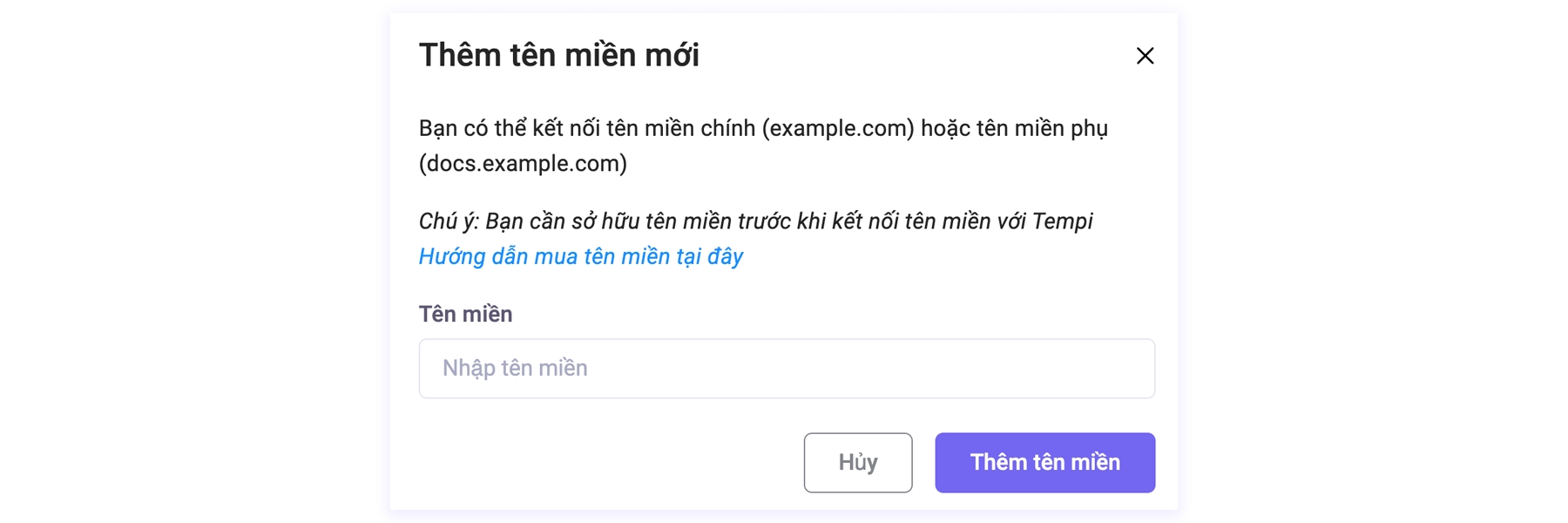This screenshot has width=1568, height=523.
Task: Focus the 'Nhập tên miền' input field
Action: pos(787,369)
